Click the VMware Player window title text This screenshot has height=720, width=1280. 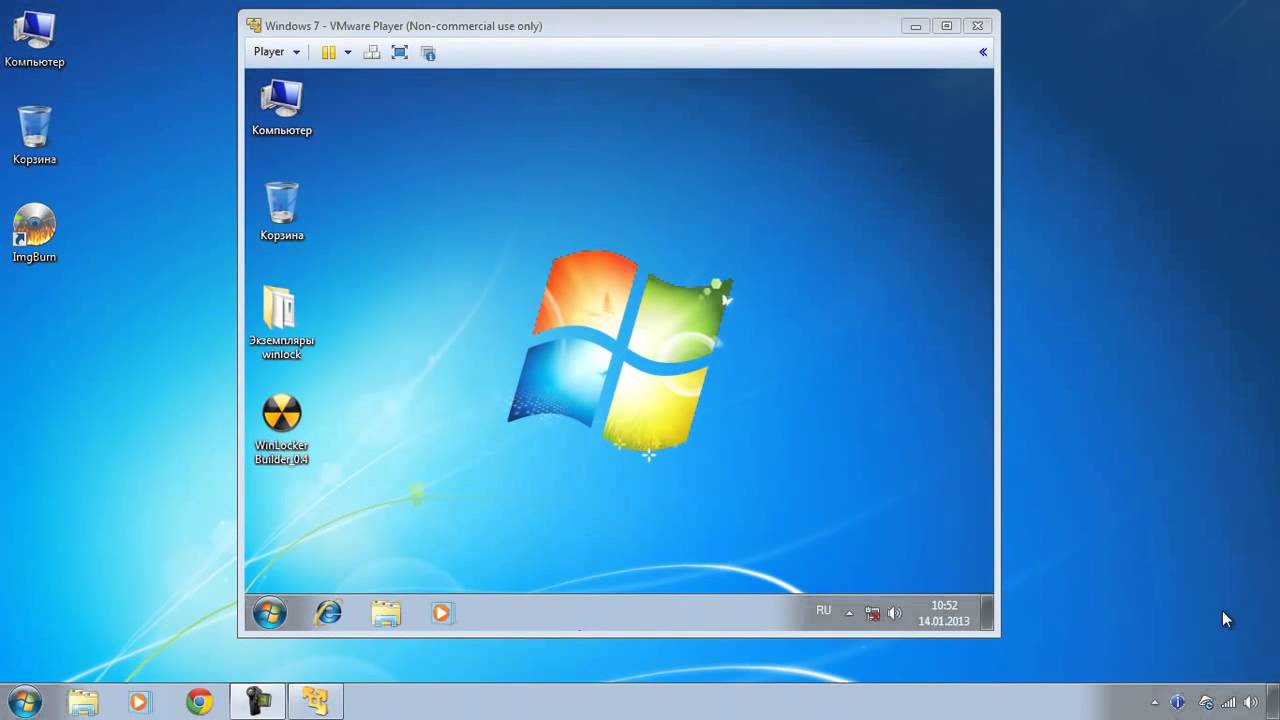pyautogui.click(x=403, y=25)
